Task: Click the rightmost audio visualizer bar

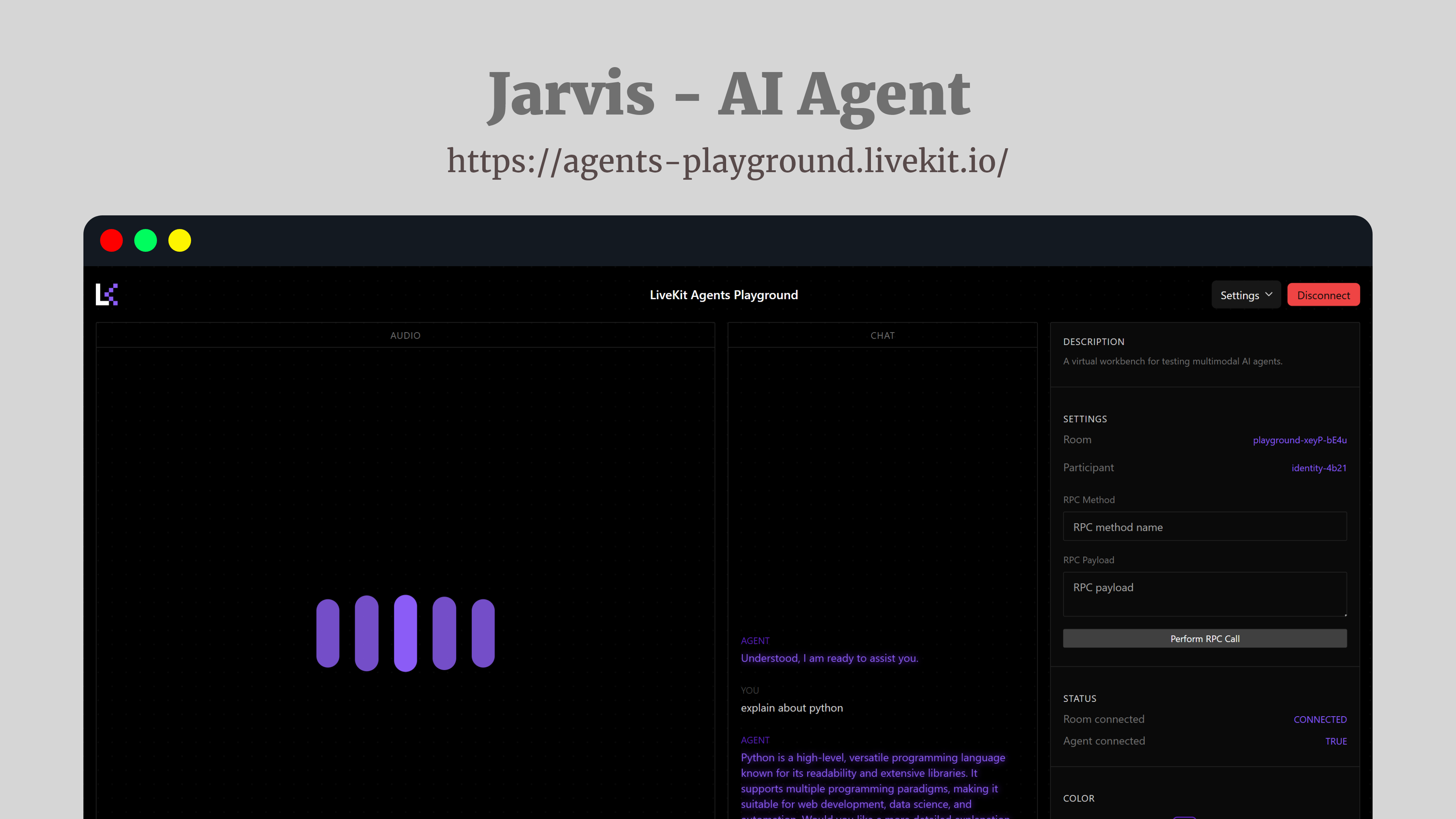Action: click(x=483, y=633)
